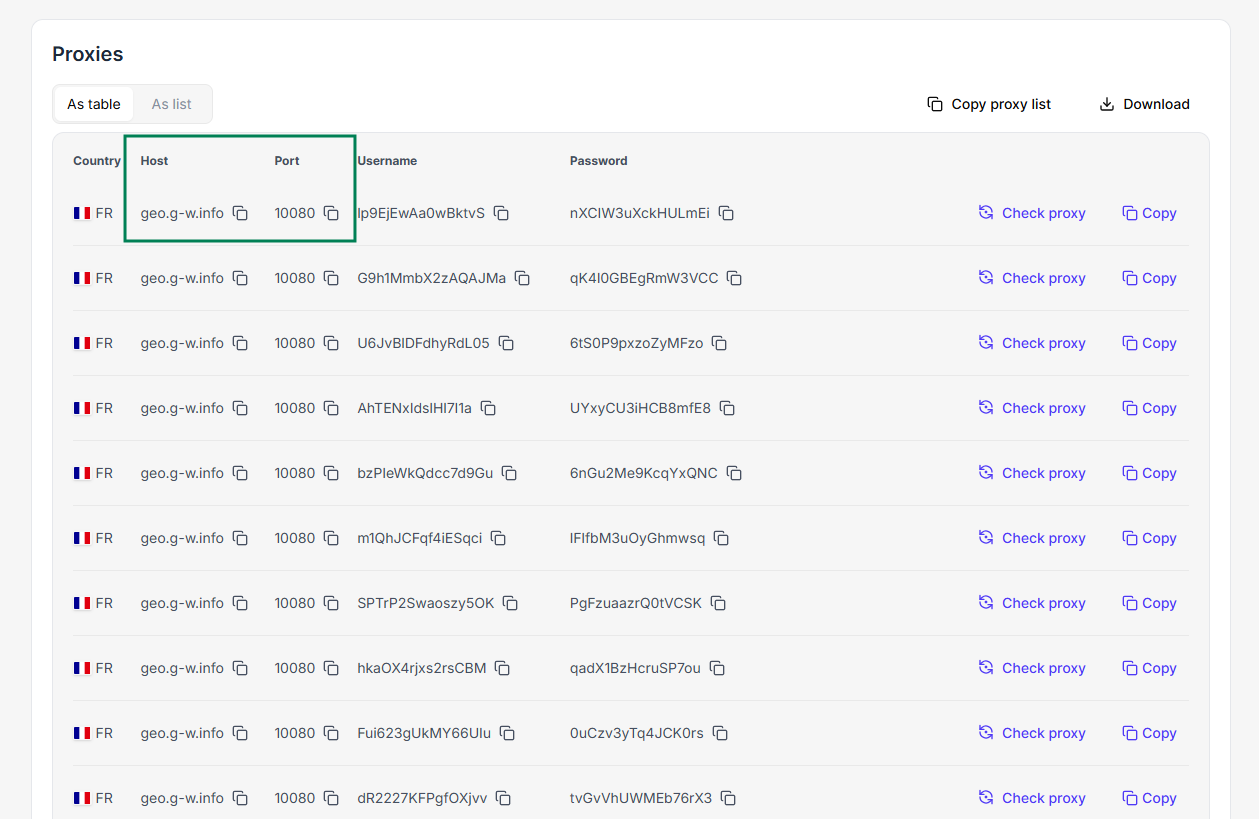Copy password 6nGu2Me9KcqYxQNC icon
The height and width of the screenshot is (819, 1259).
click(x=735, y=473)
